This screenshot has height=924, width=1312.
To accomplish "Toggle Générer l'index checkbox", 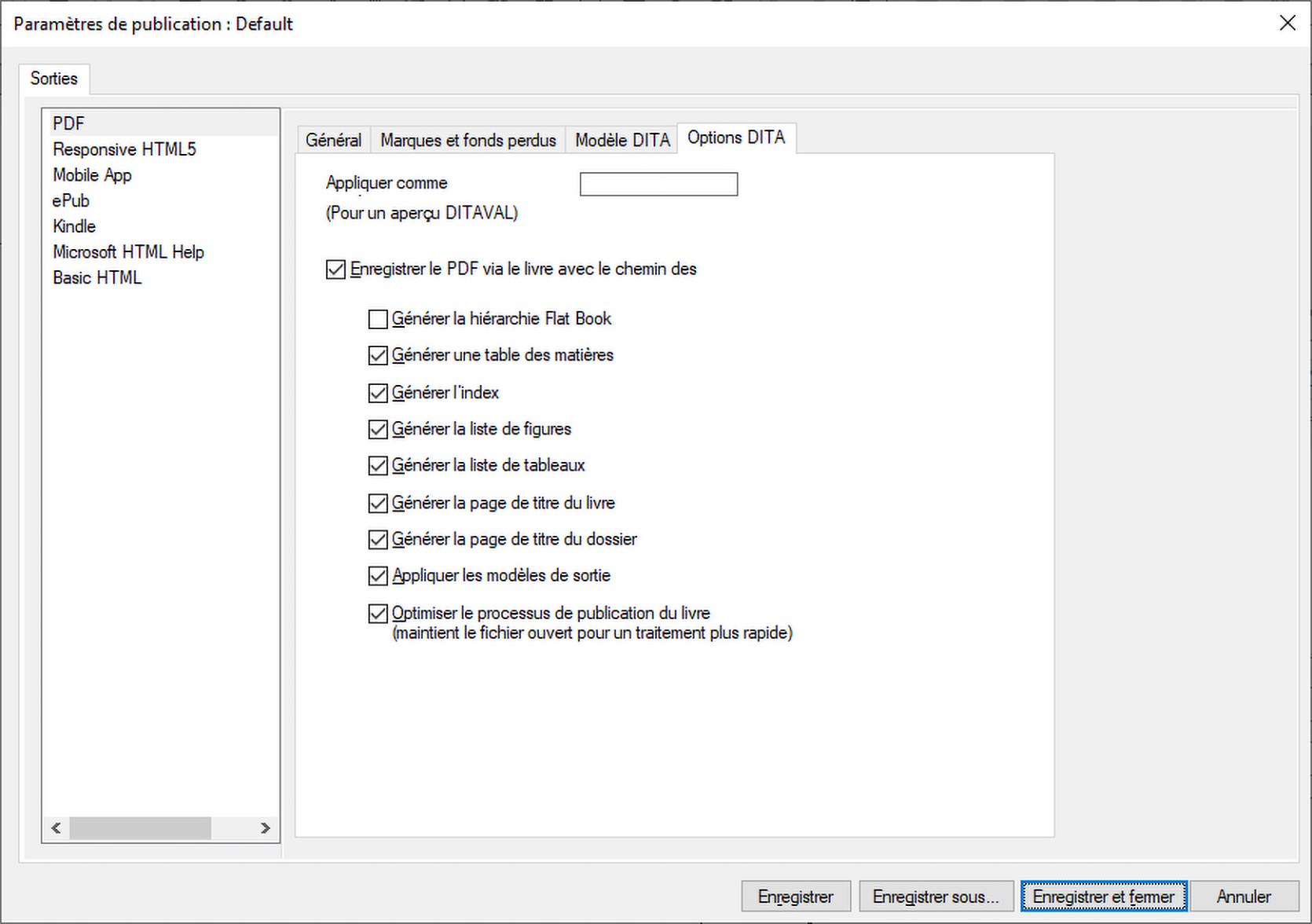I will tap(378, 393).
